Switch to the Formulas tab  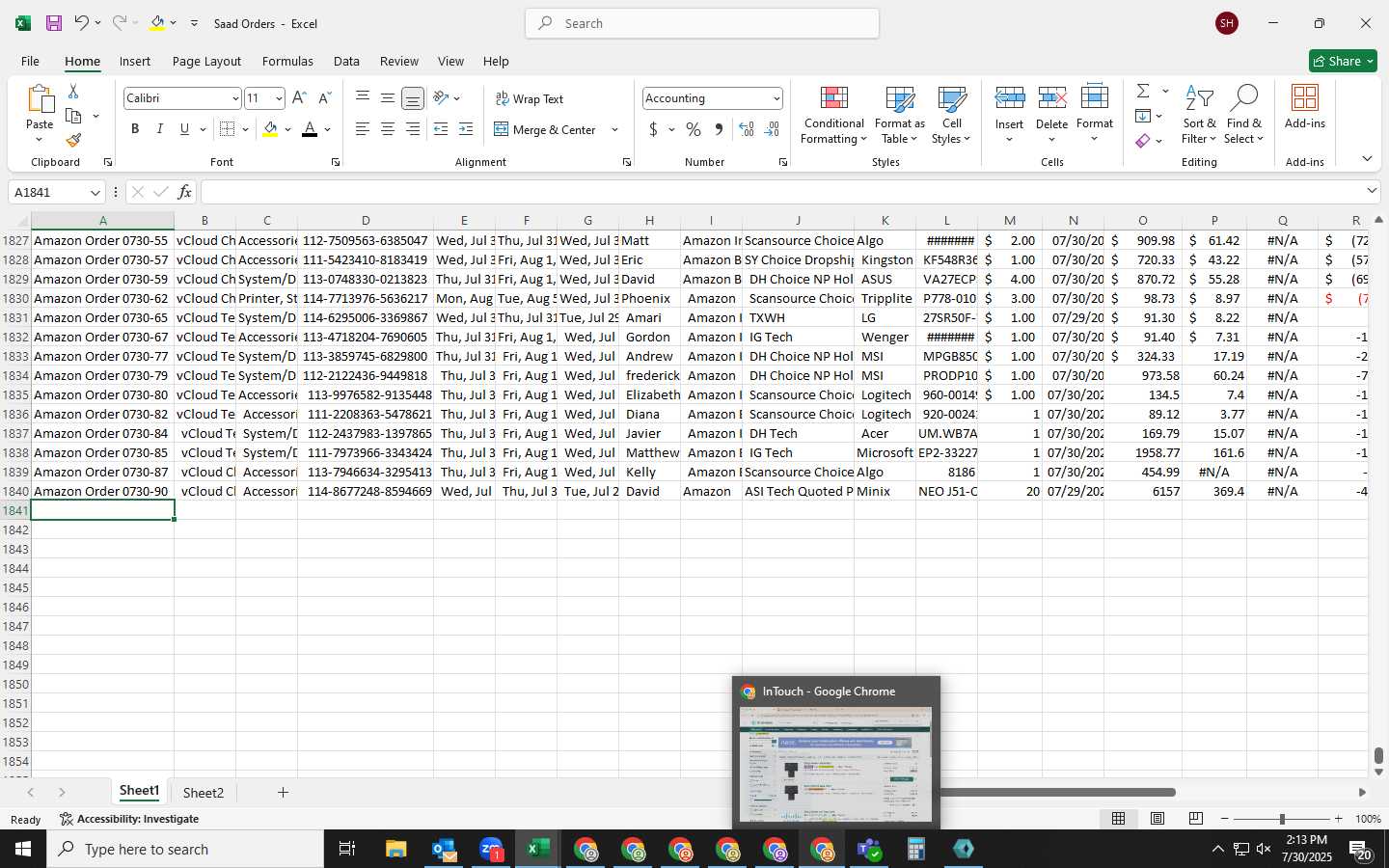pyautogui.click(x=287, y=61)
